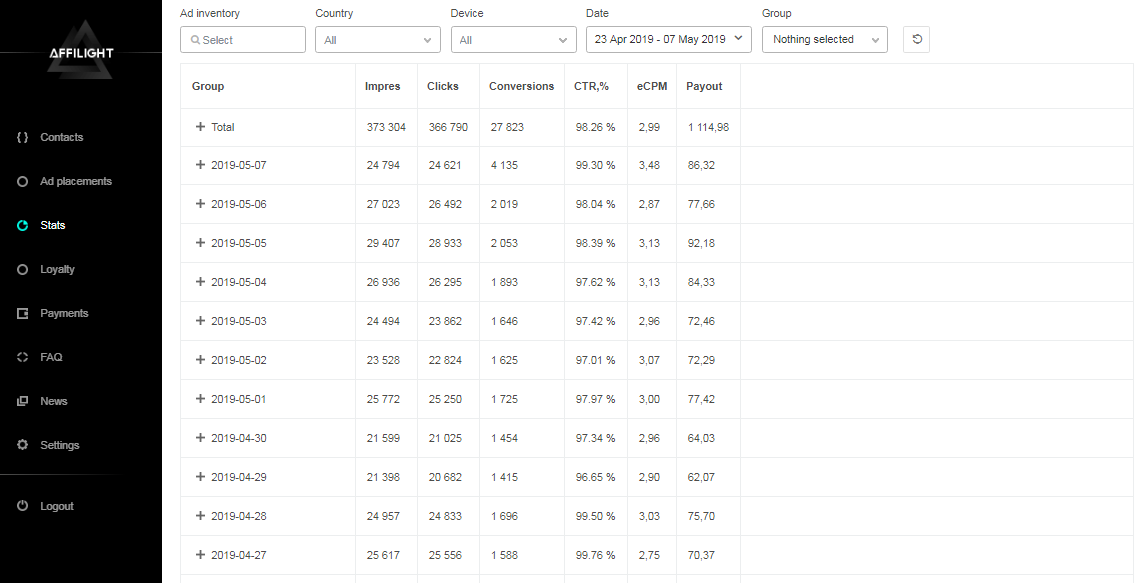Open the Device filter dropdown
This screenshot has height=583, width=1148.
coord(513,40)
